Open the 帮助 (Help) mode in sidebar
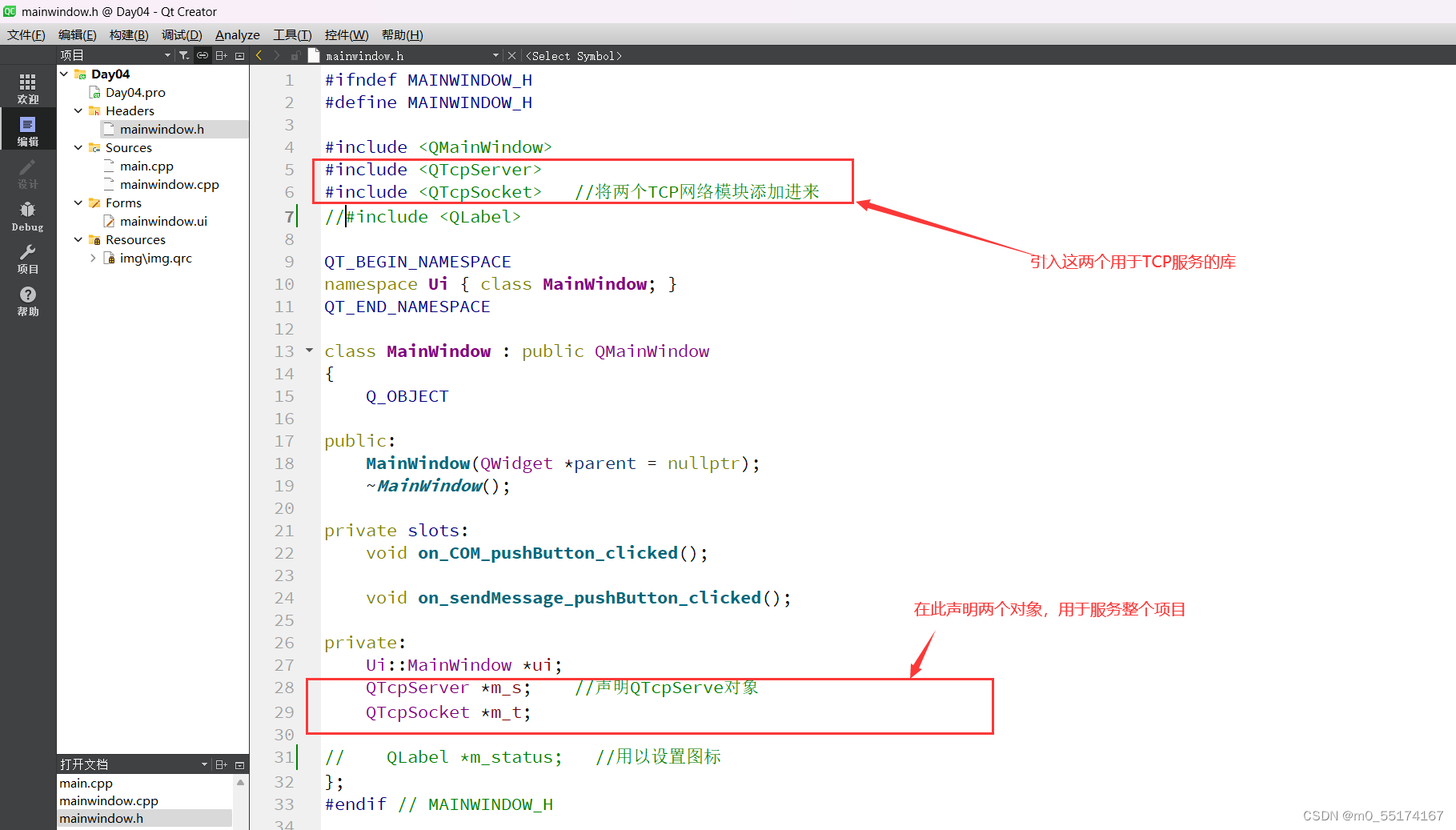The height and width of the screenshot is (830, 1456). pos(27,300)
